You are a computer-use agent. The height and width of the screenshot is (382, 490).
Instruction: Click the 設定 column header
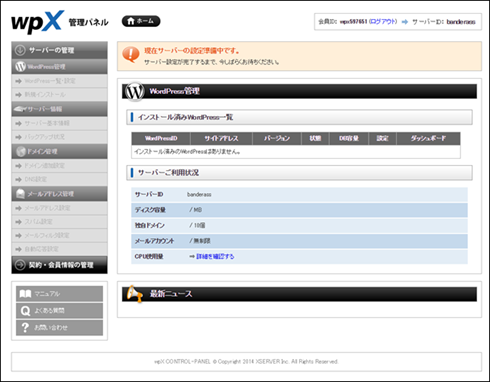[x=382, y=138]
